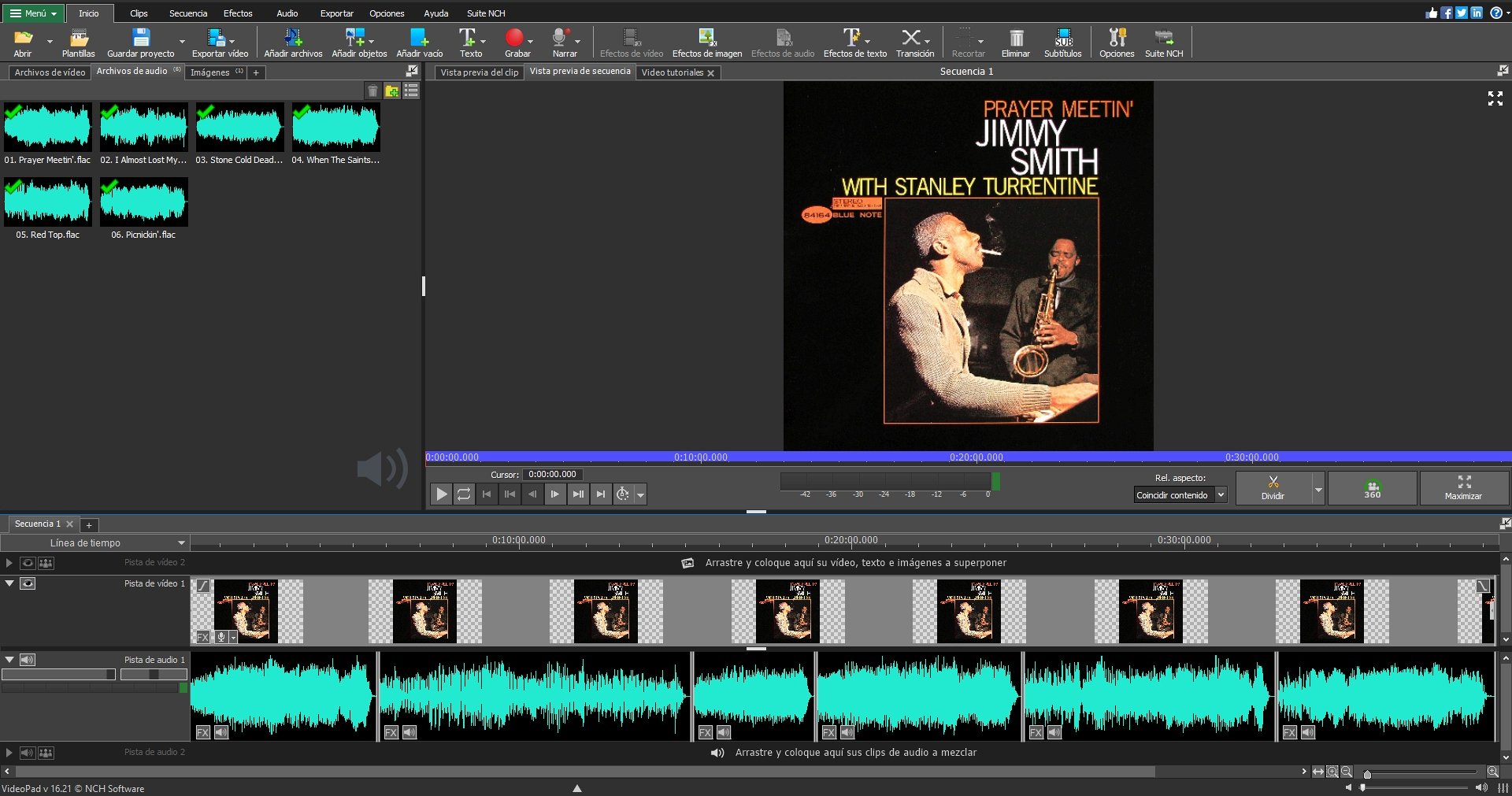This screenshot has width=1512, height=796.
Task: Expand Pista de vídeo 2
Action: click(x=9, y=563)
